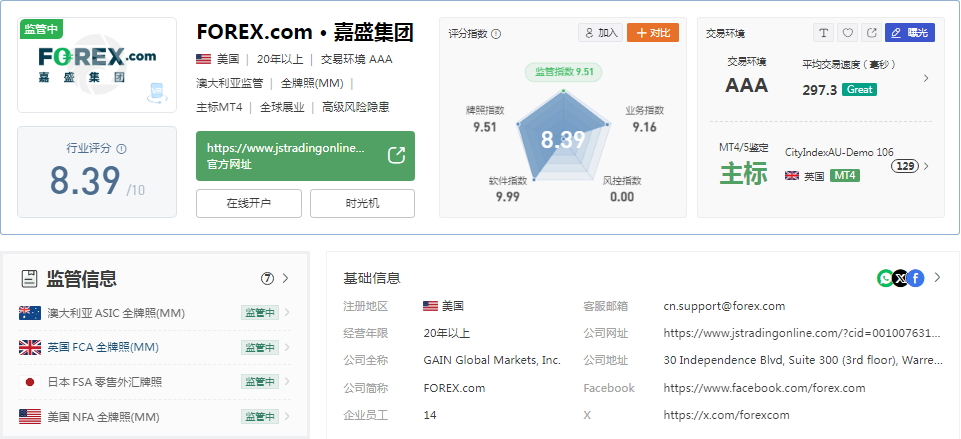
Task: Open the 官方网址 official website button
Action: (305, 156)
